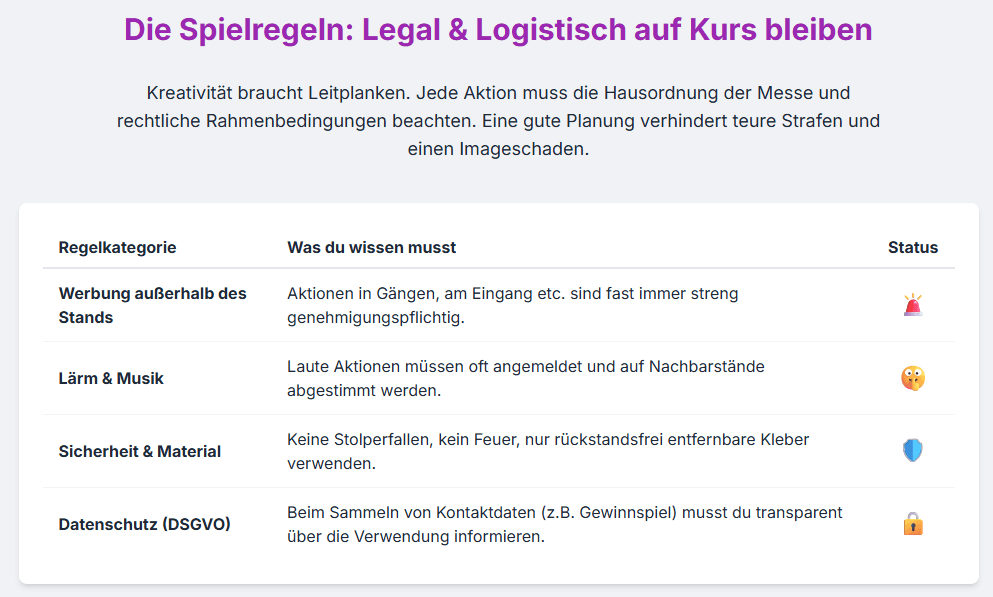Click the 'Regelkategorie' column header
This screenshot has width=993, height=597.
coord(117,247)
